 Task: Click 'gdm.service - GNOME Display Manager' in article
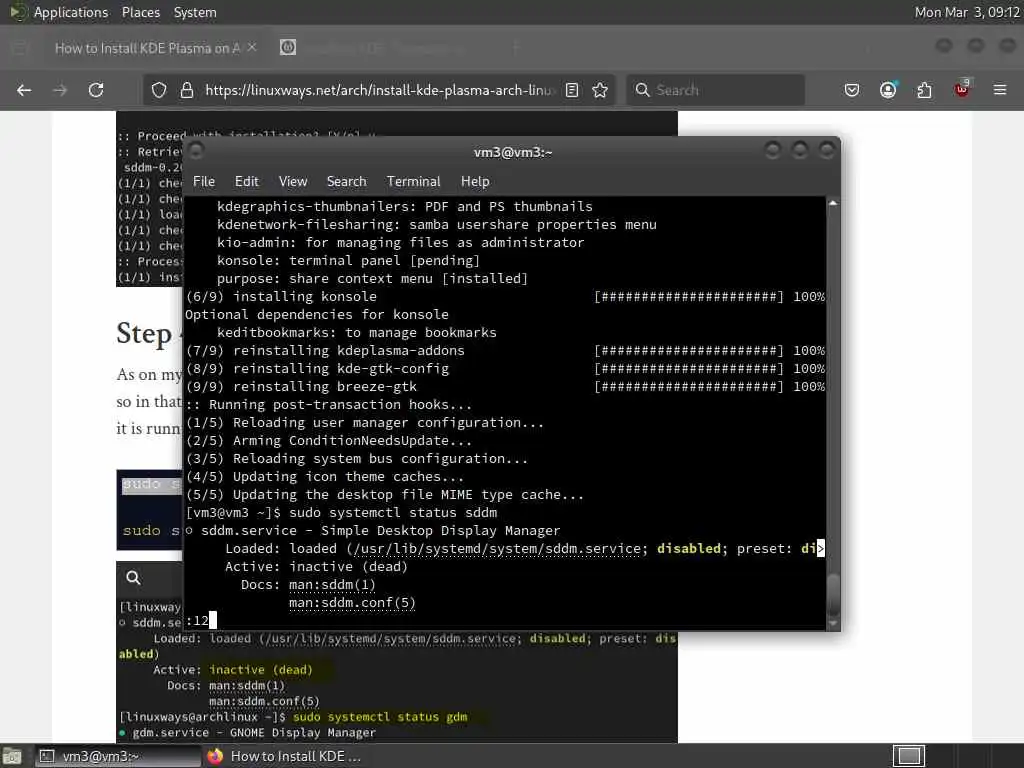[x=254, y=733]
